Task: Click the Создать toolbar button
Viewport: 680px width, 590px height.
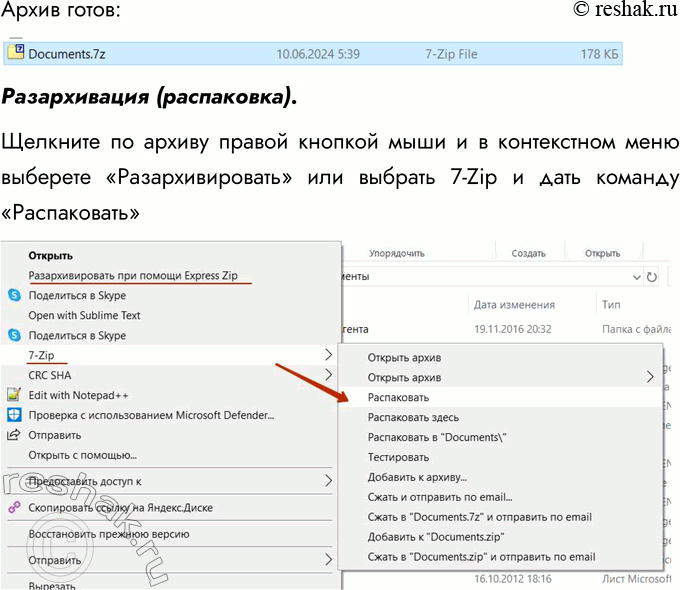Action: [x=528, y=253]
